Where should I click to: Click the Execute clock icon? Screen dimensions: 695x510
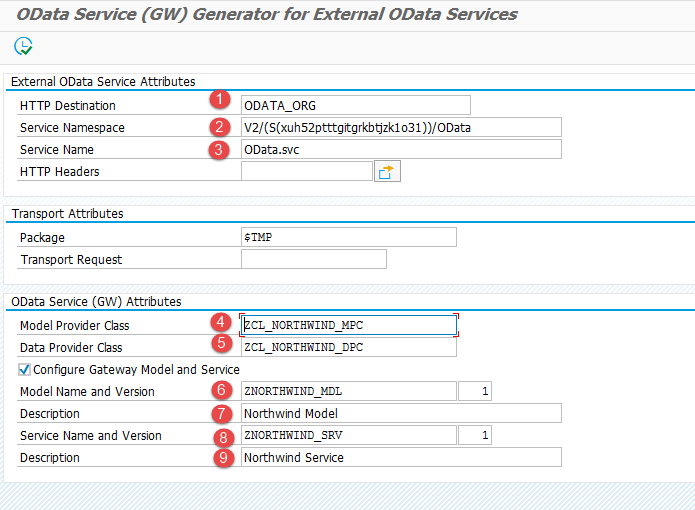(x=23, y=46)
